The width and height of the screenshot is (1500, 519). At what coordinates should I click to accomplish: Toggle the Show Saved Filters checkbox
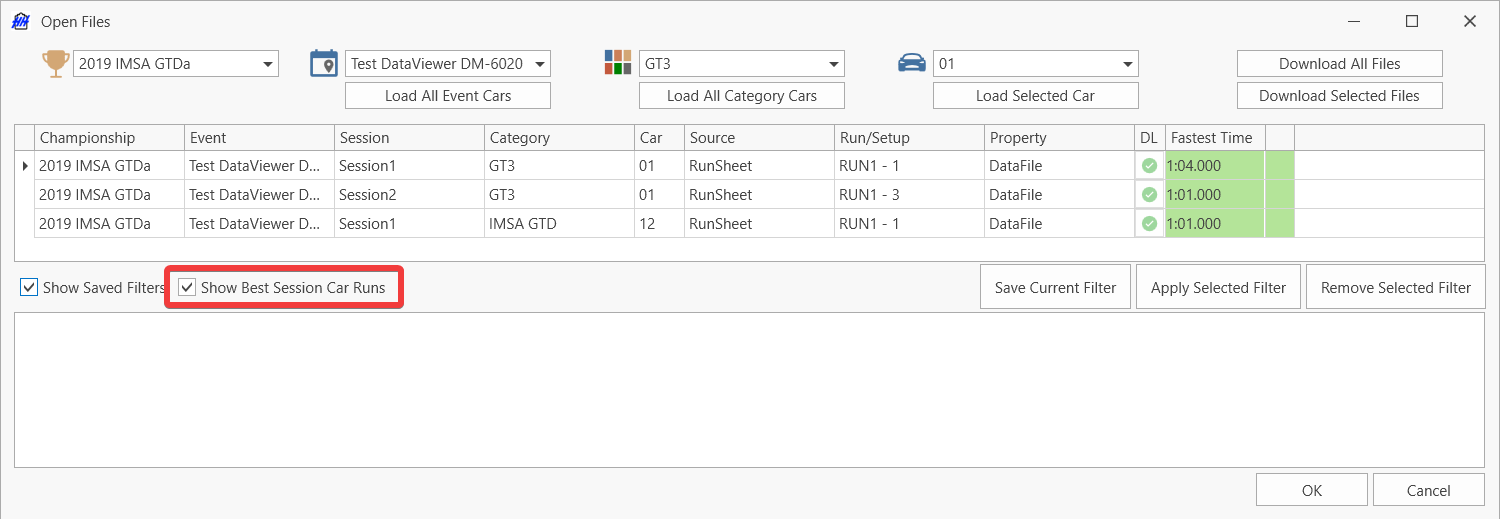click(29, 288)
